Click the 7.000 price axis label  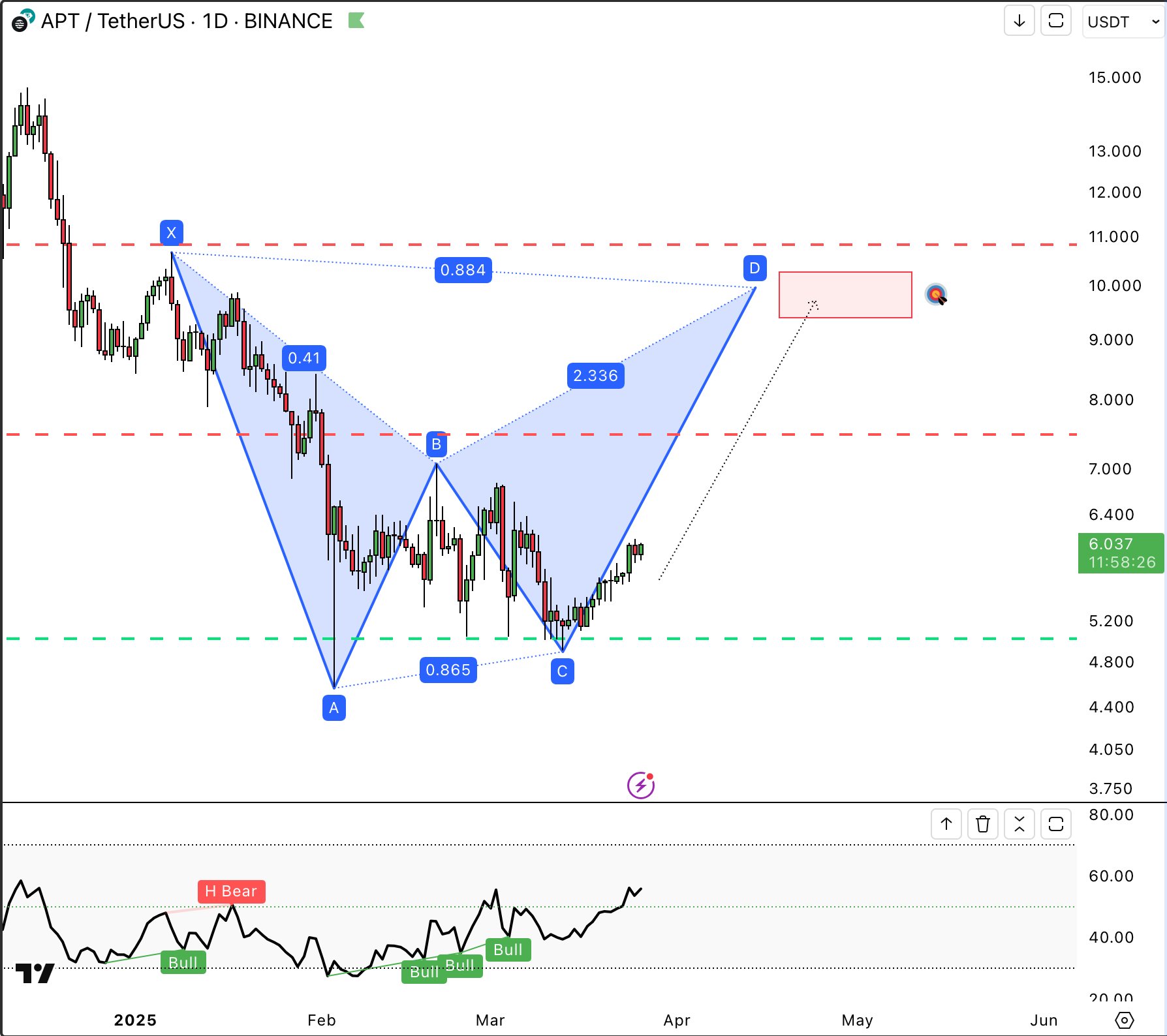(1110, 469)
